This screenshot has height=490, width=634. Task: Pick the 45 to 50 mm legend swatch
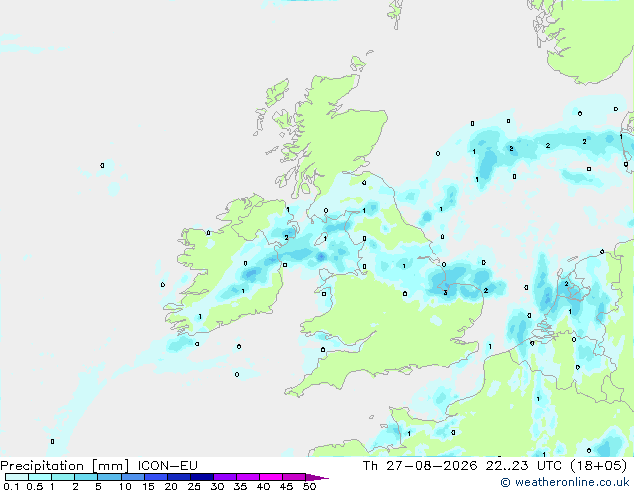[294, 477]
